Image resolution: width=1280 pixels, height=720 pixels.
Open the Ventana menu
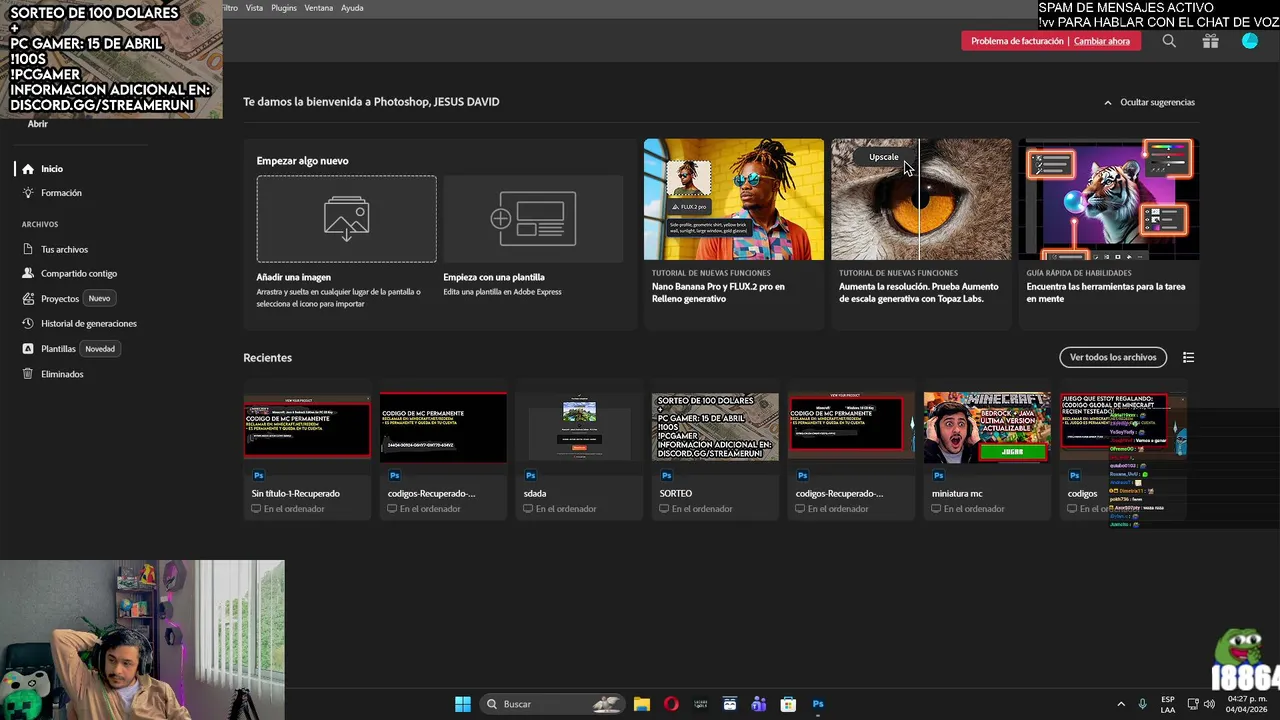coord(319,7)
